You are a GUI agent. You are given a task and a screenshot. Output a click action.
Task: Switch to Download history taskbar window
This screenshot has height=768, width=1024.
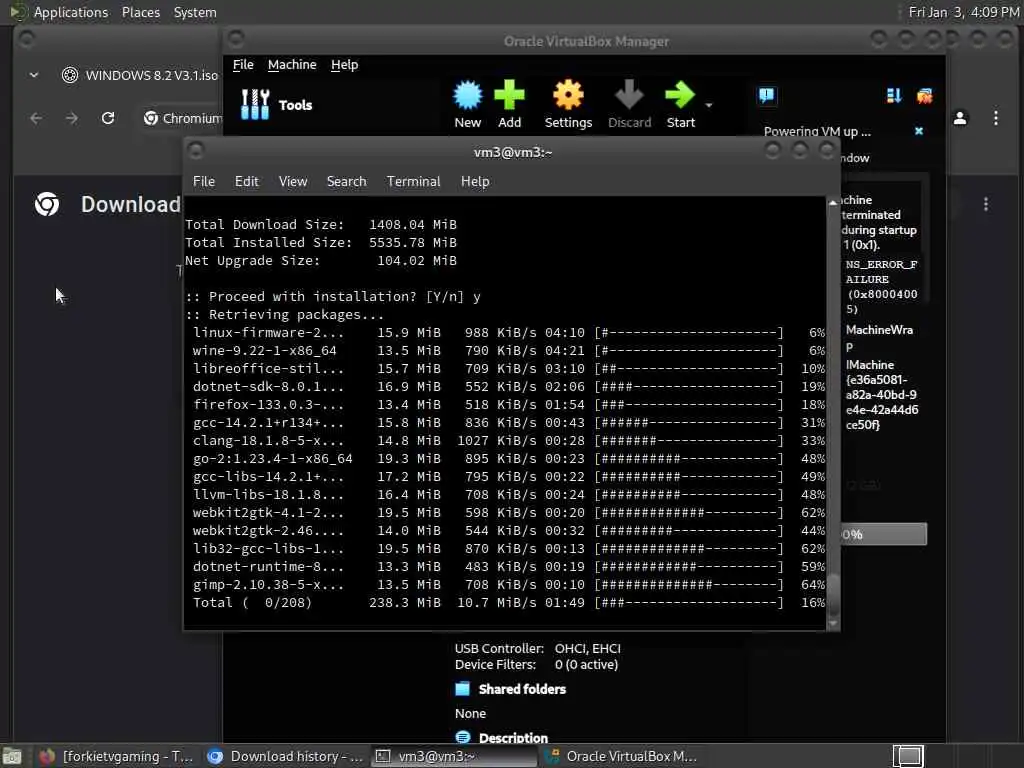point(285,756)
